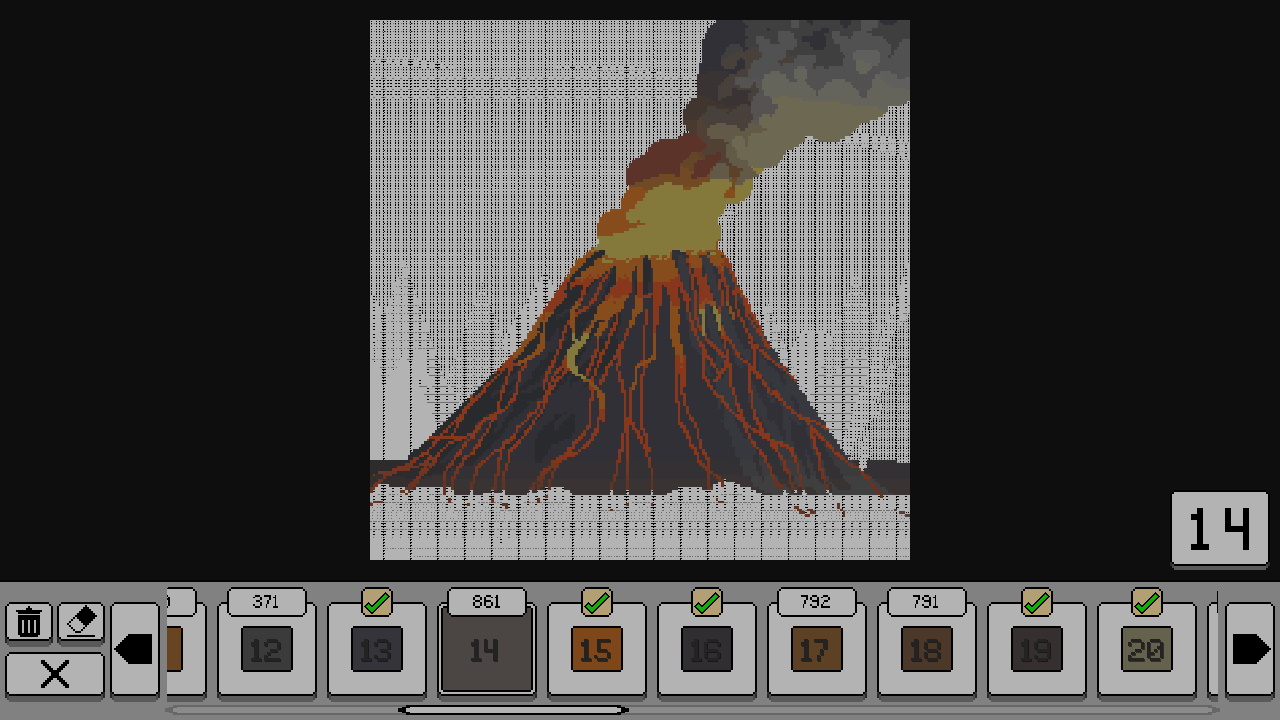Click the 371 counter above color 12
This screenshot has width=1280, height=720.
coord(266,602)
